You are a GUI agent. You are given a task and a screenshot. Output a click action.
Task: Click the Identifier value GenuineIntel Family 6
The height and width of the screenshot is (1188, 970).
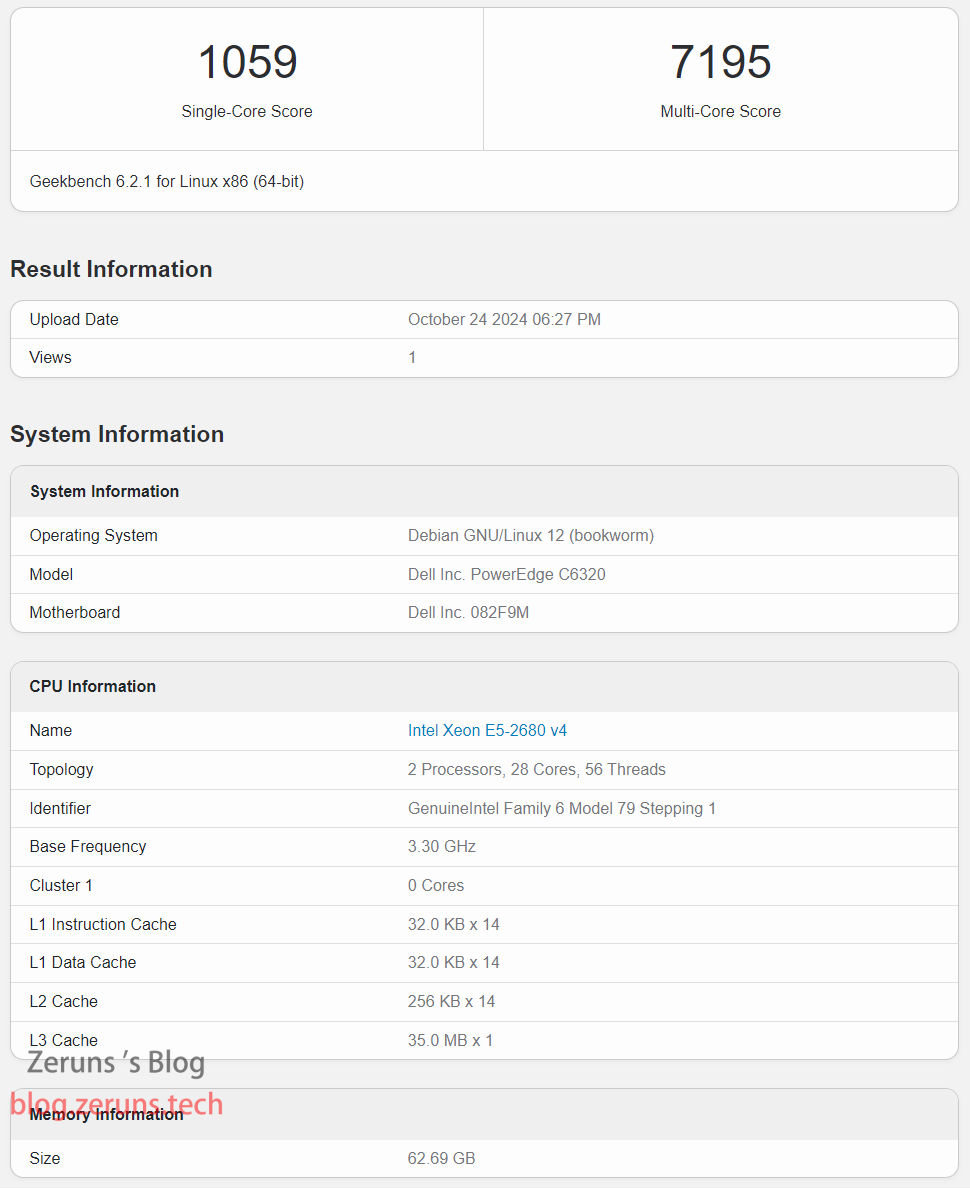561,809
